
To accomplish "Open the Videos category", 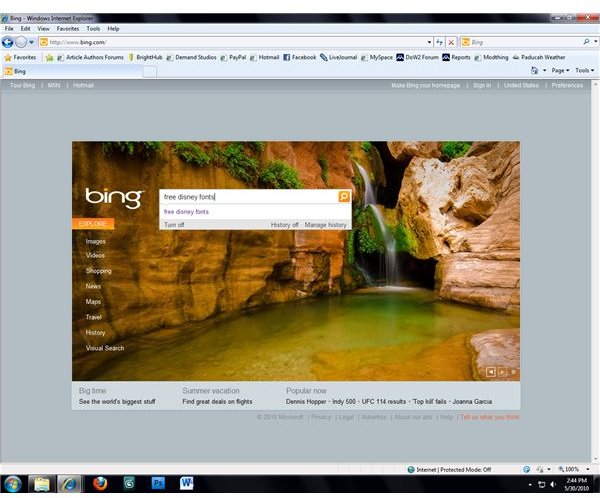I will point(95,255).
